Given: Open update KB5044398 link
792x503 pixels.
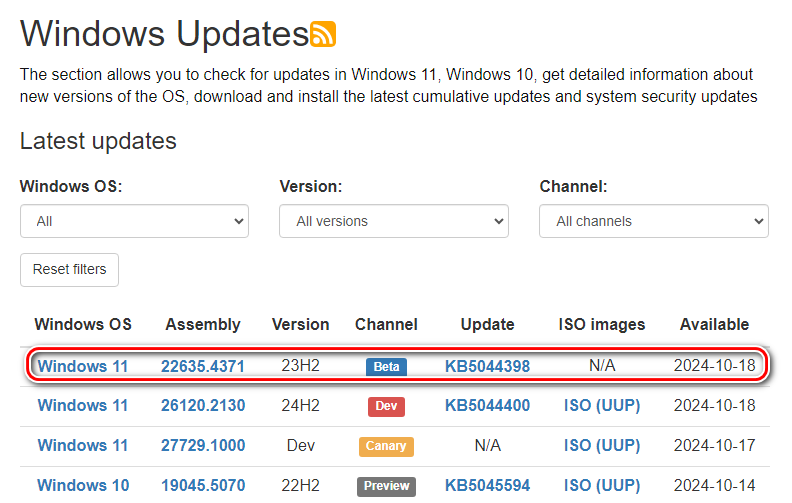Looking at the screenshot, I should (487, 366).
